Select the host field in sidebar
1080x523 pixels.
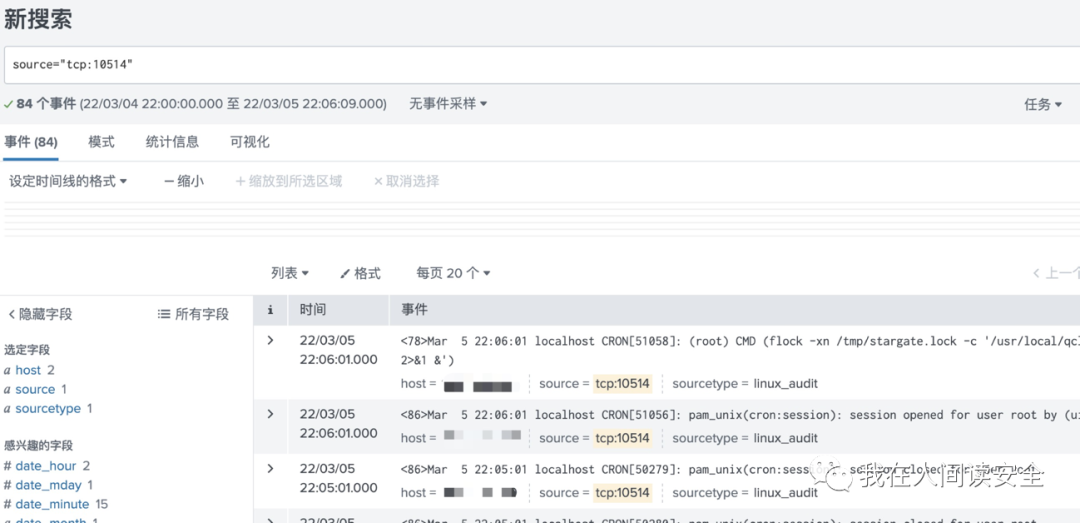(28, 371)
